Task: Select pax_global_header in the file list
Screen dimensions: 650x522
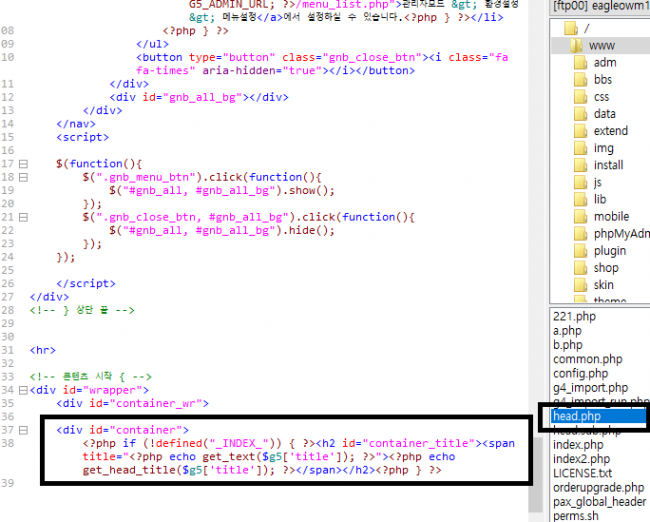Action: click(599, 502)
